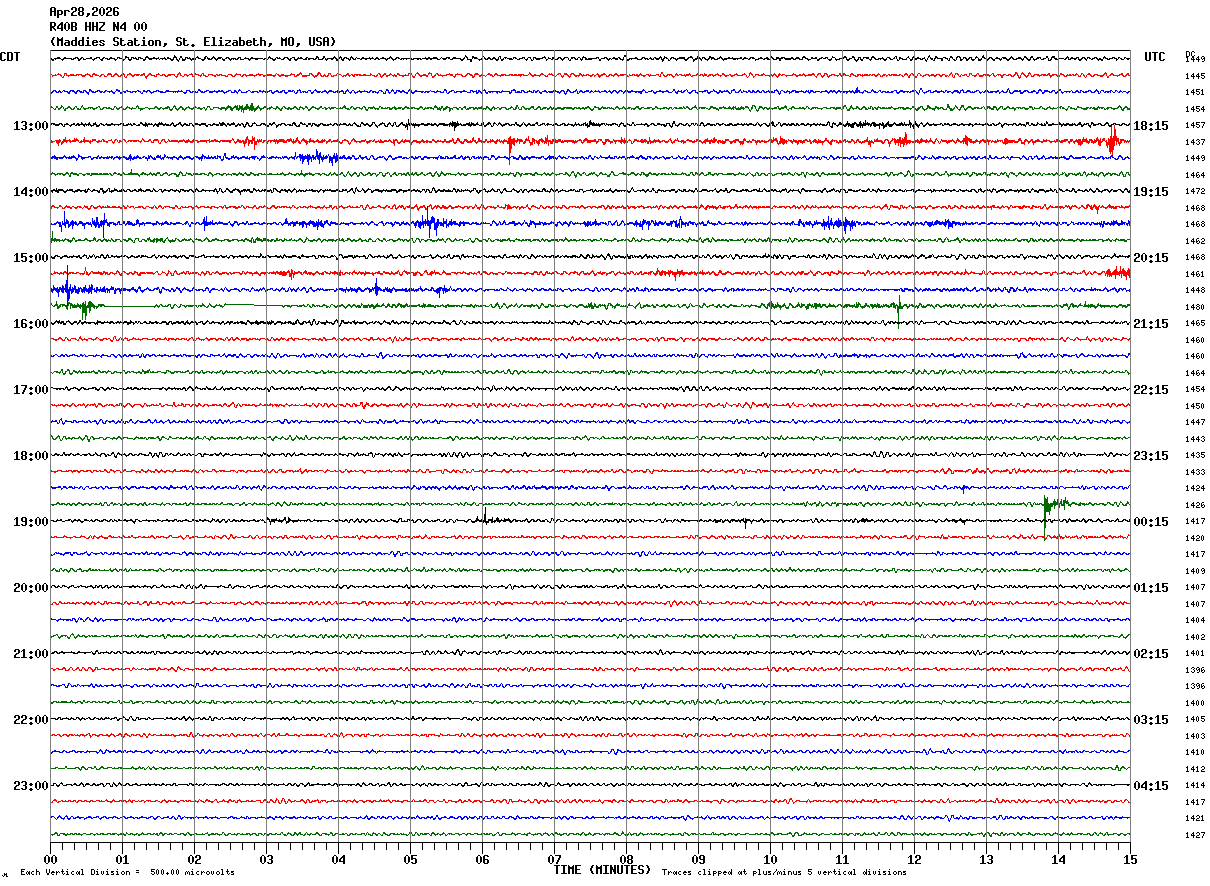This screenshot has width=1210, height=886.
Task: Select the station code R40B HHZ N4 00
Action: [x=98, y=27]
